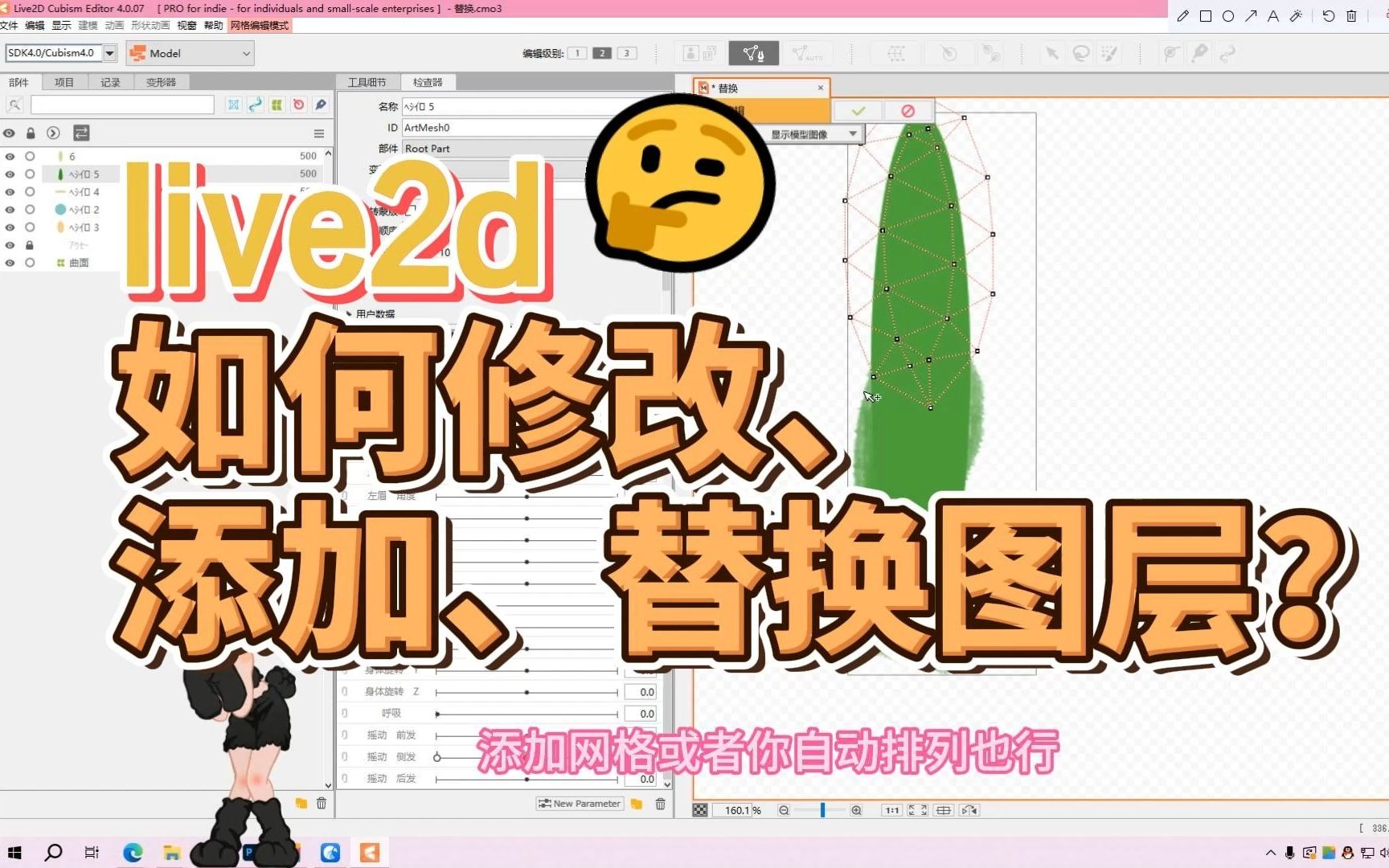Zoom in the canvas view
This screenshot has width=1389, height=868.
857,810
